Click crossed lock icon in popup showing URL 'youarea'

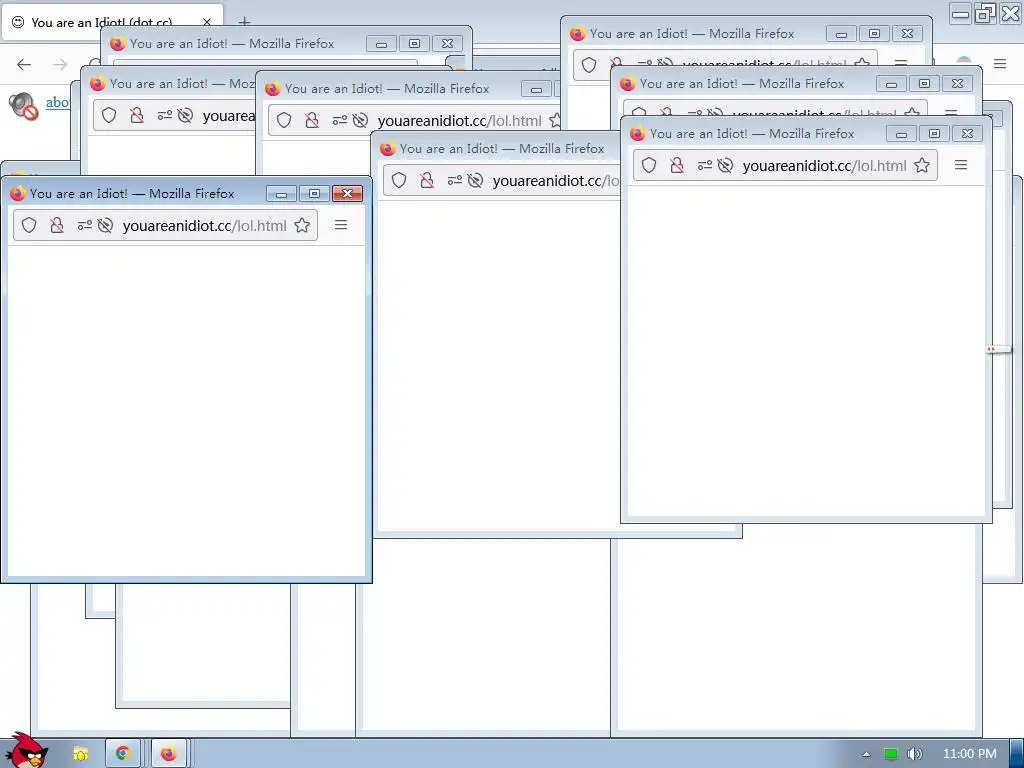(137, 116)
